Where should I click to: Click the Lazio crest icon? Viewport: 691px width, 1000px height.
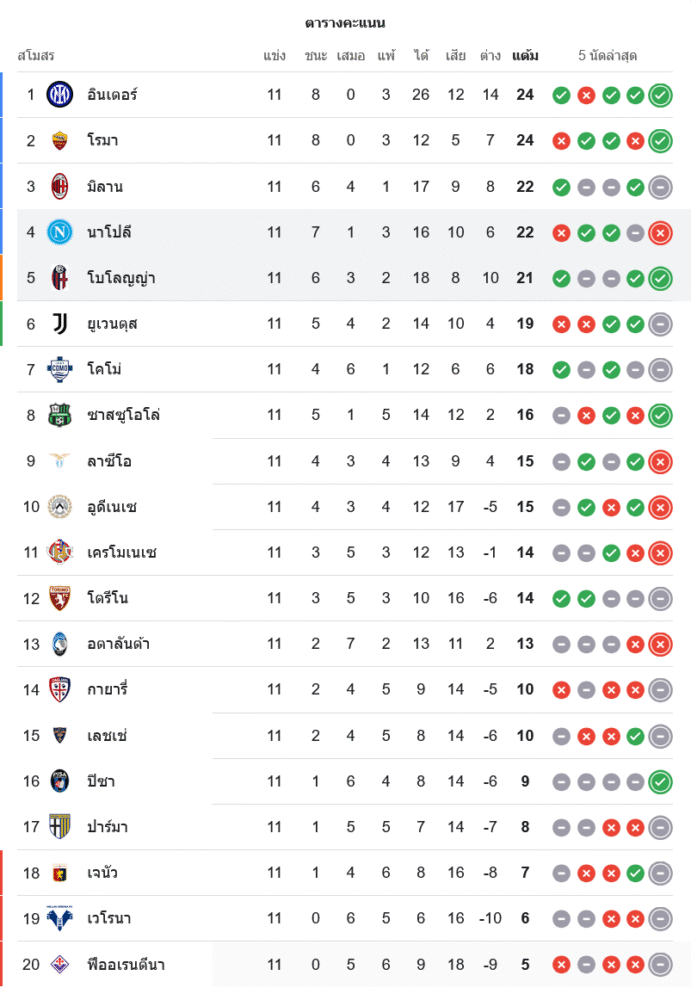pyautogui.click(x=60, y=461)
